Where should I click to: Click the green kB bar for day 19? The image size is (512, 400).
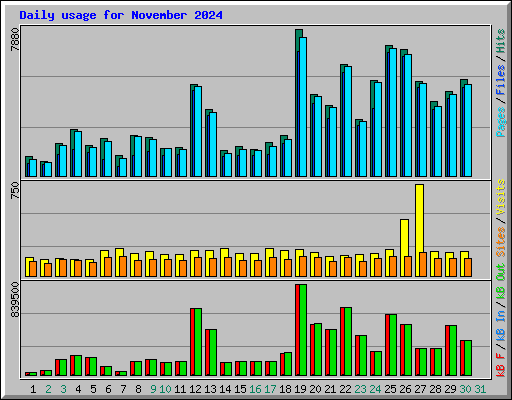[303, 330]
